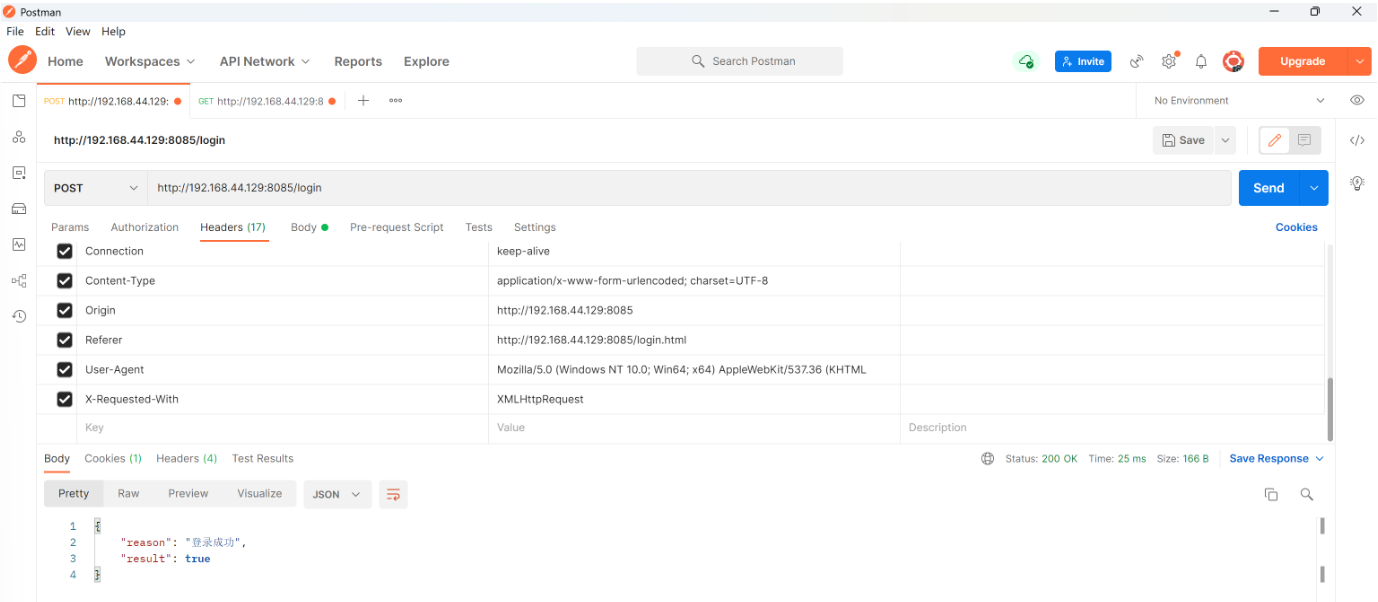
Task: Open the Mock Servers sidebar icon
Action: (x=19, y=208)
